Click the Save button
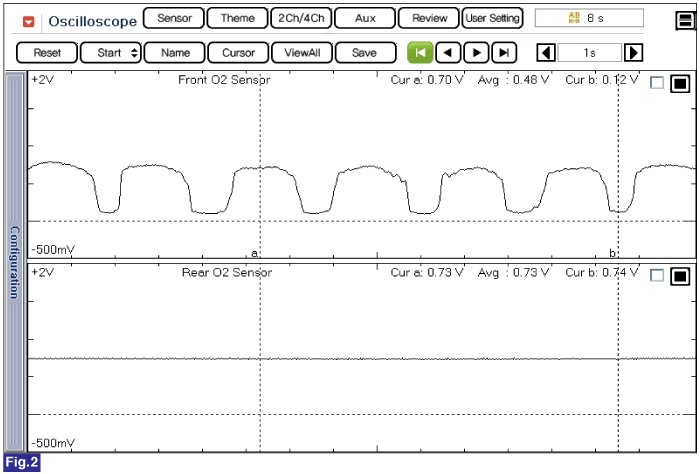The height and width of the screenshot is (474, 700). 364,53
